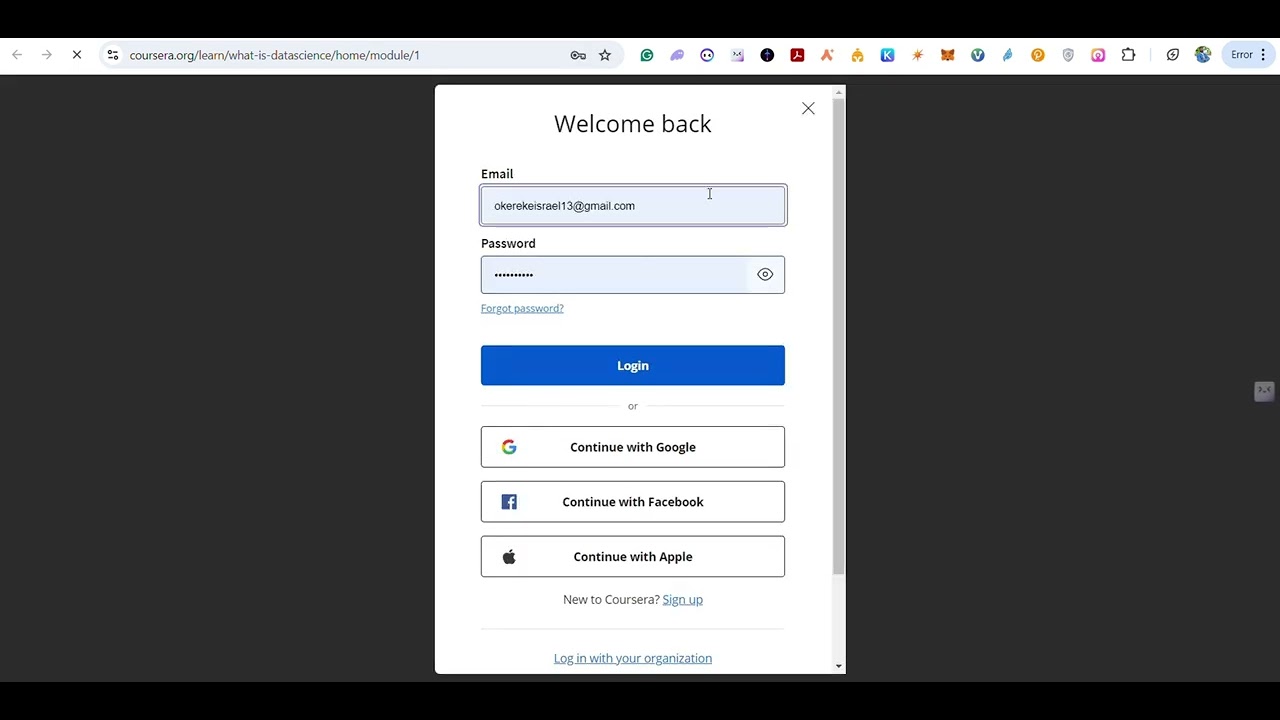Open Log in with your organization link
The height and width of the screenshot is (720, 1280).
pos(633,658)
